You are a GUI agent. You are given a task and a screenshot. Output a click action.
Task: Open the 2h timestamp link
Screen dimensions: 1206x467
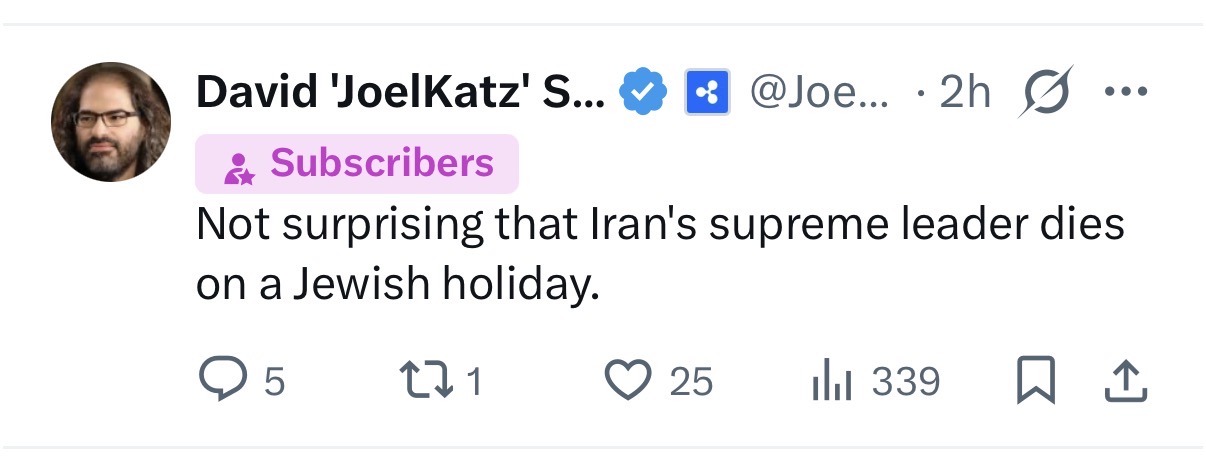tap(965, 93)
